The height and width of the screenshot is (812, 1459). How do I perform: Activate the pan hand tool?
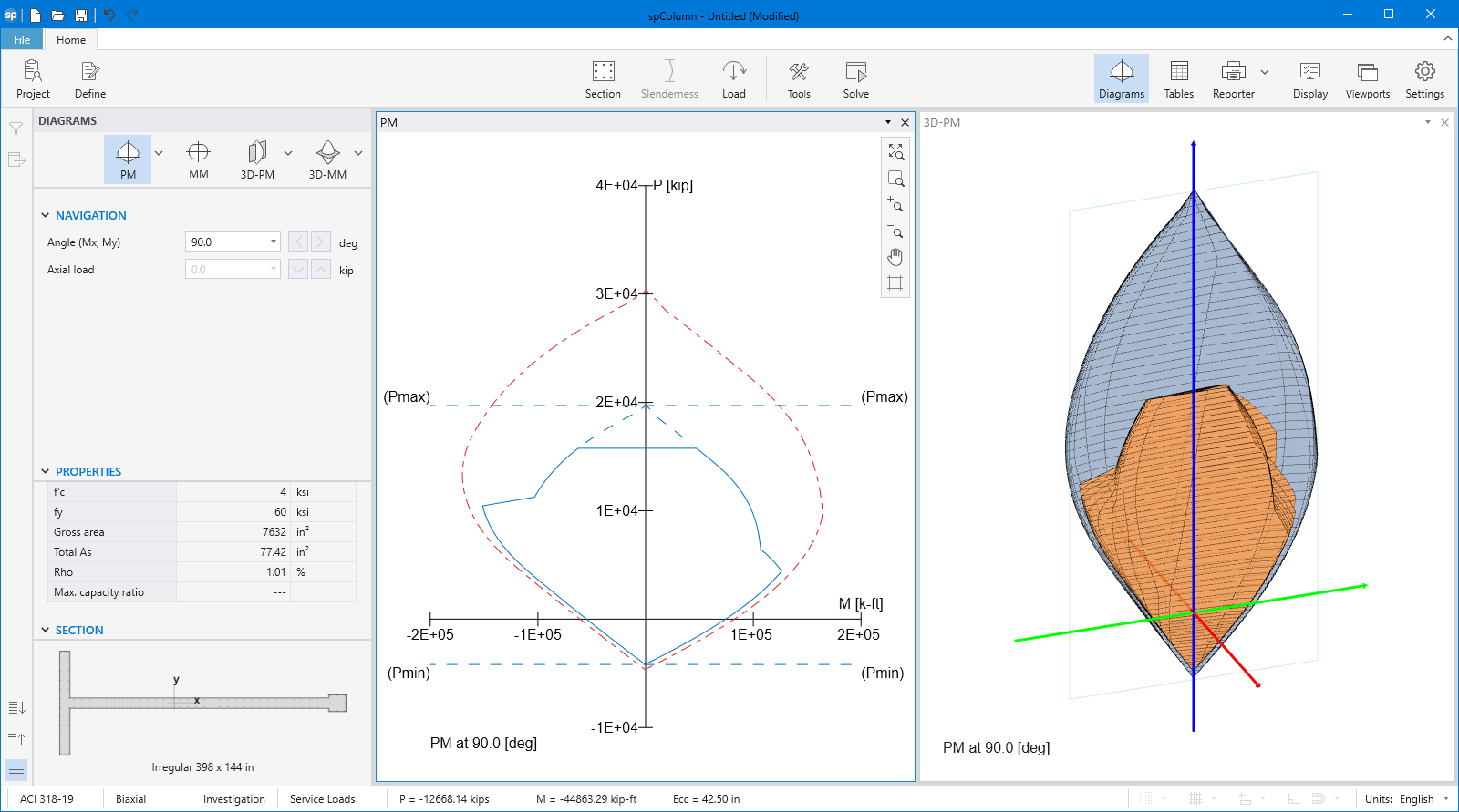[x=895, y=257]
